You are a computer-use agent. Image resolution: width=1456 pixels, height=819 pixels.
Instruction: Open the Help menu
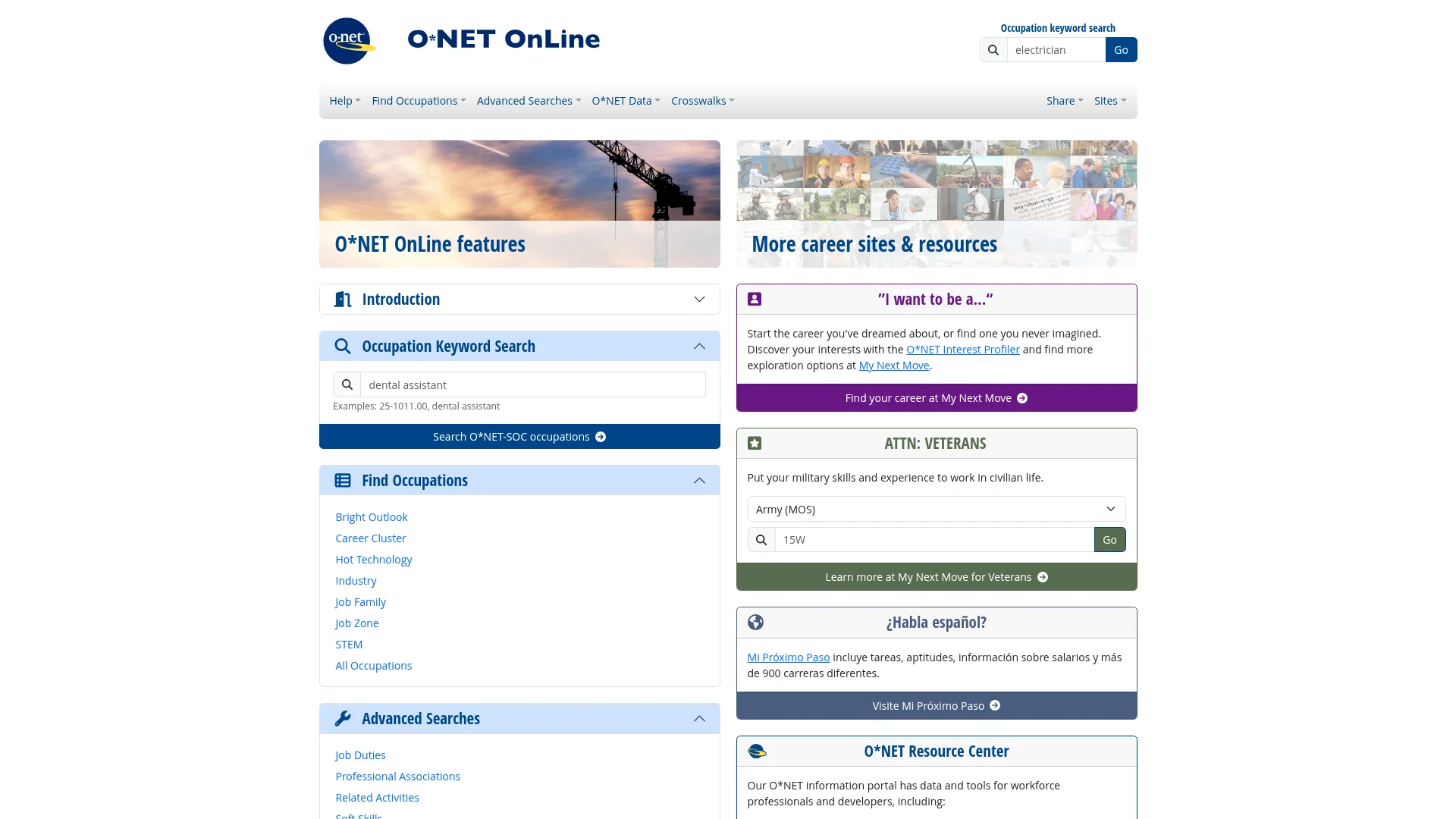pyautogui.click(x=345, y=101)
